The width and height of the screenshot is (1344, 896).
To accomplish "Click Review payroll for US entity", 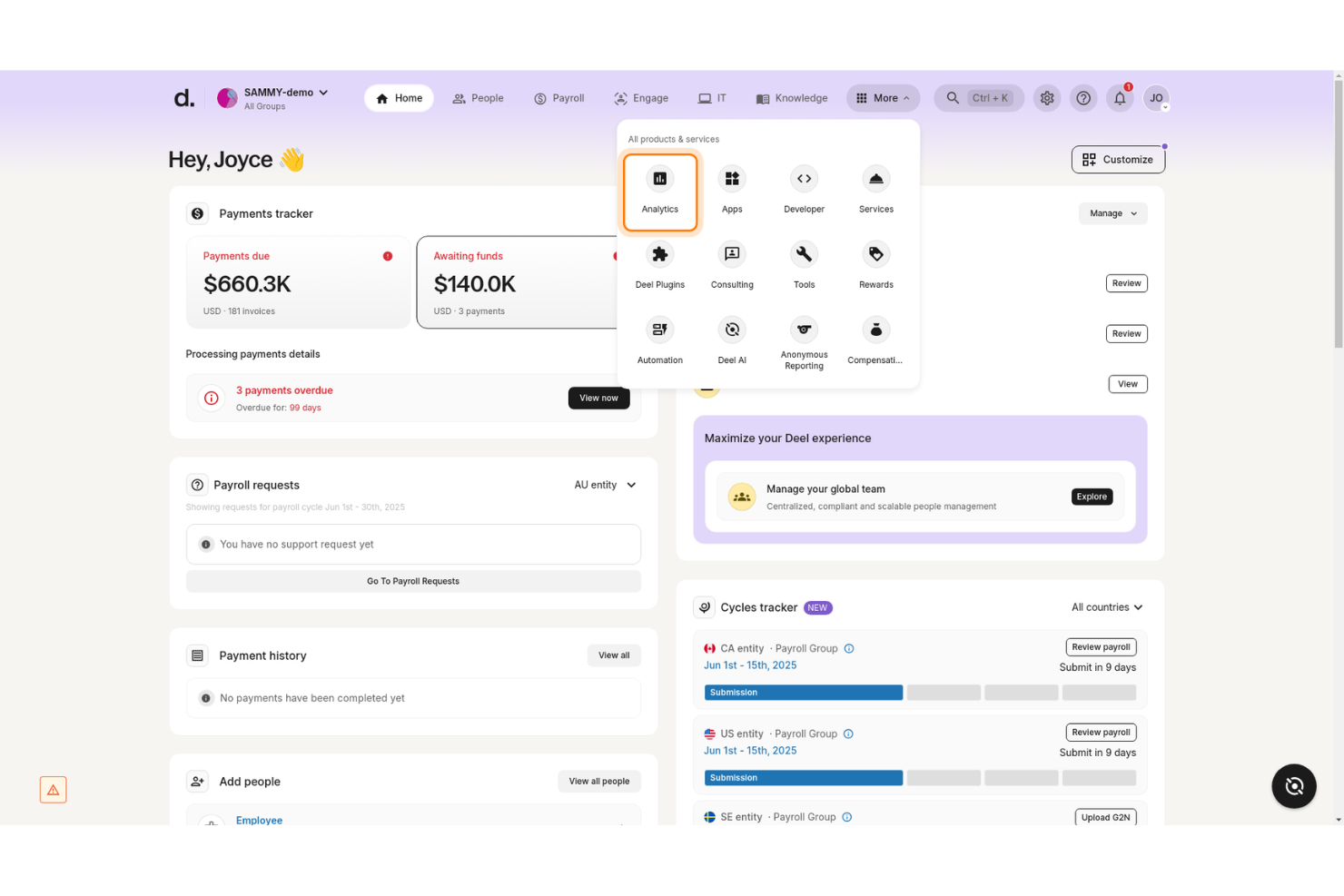I will tap(1101, 733).
